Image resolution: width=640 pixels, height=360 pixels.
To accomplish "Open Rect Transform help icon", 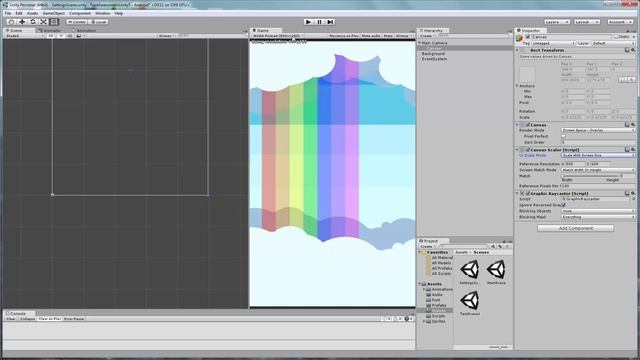I will tap(627, 50).
